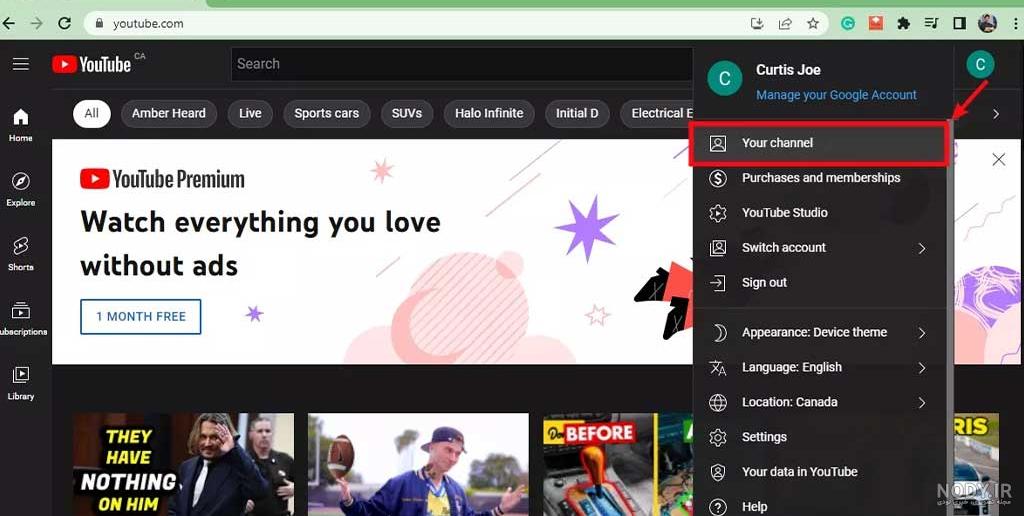Choose Sign out
The image size is (1024, 516).
(818, 283)
